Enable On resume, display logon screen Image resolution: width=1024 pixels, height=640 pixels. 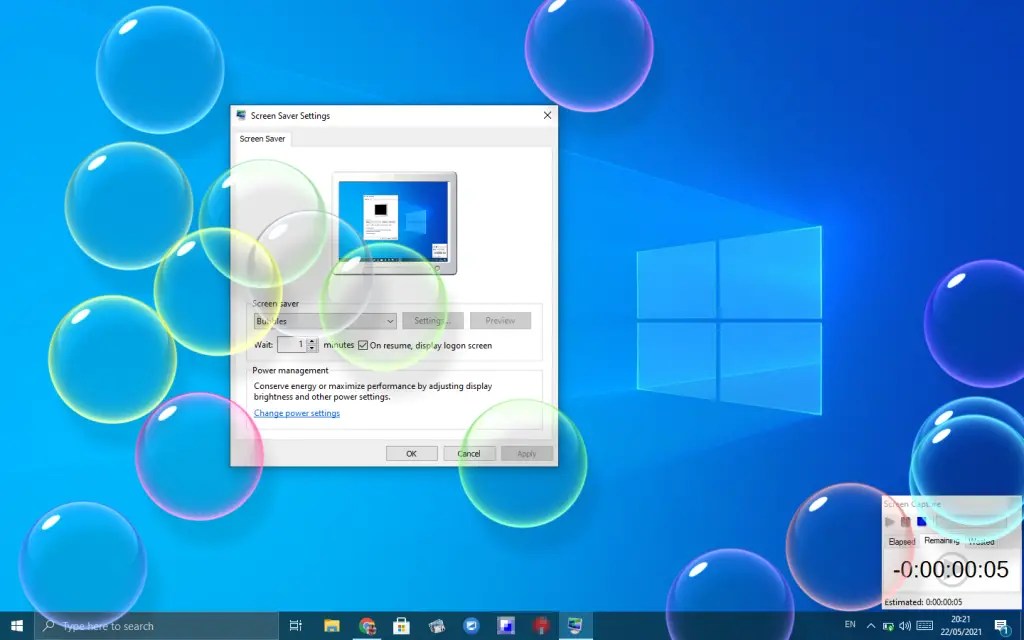(363, 344)
